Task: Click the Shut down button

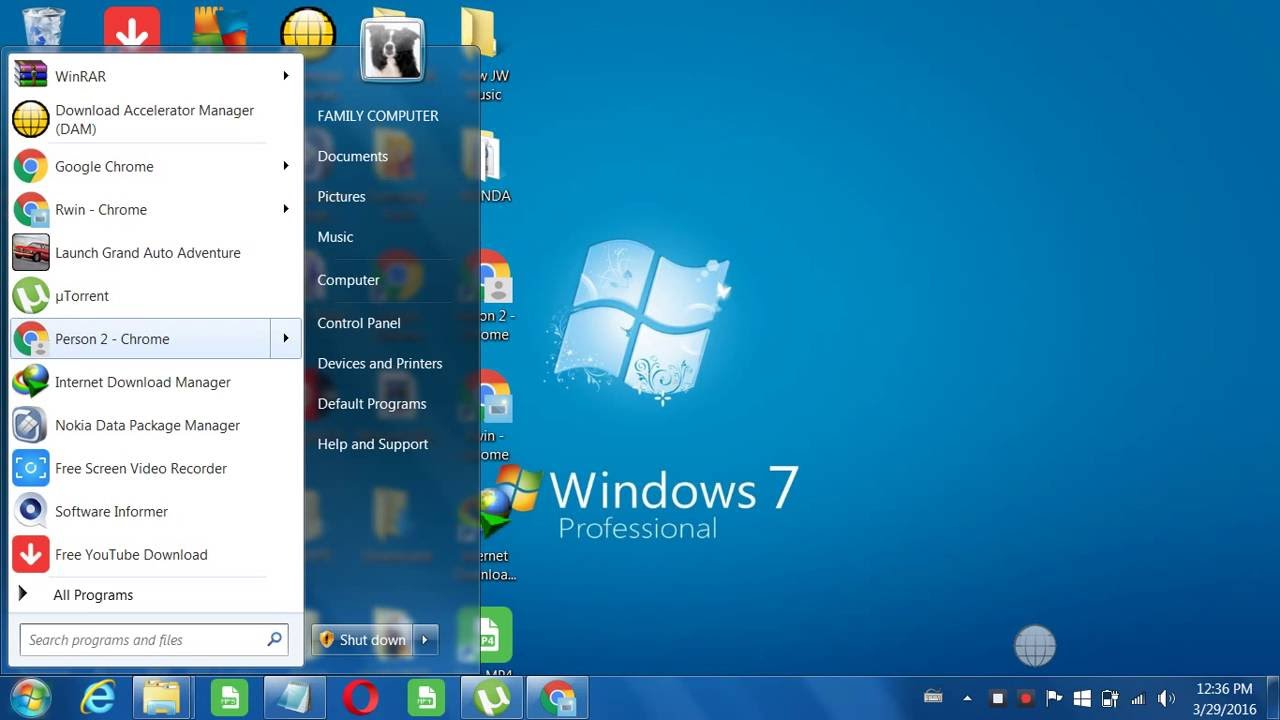Action: coord(362,640)
